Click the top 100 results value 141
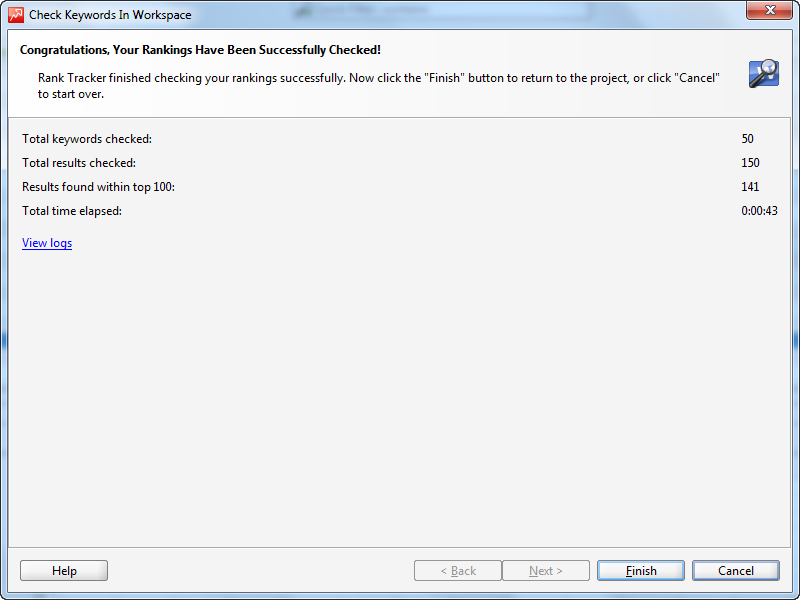This screenshot has height=600, width=800. [x=751, y=187]
